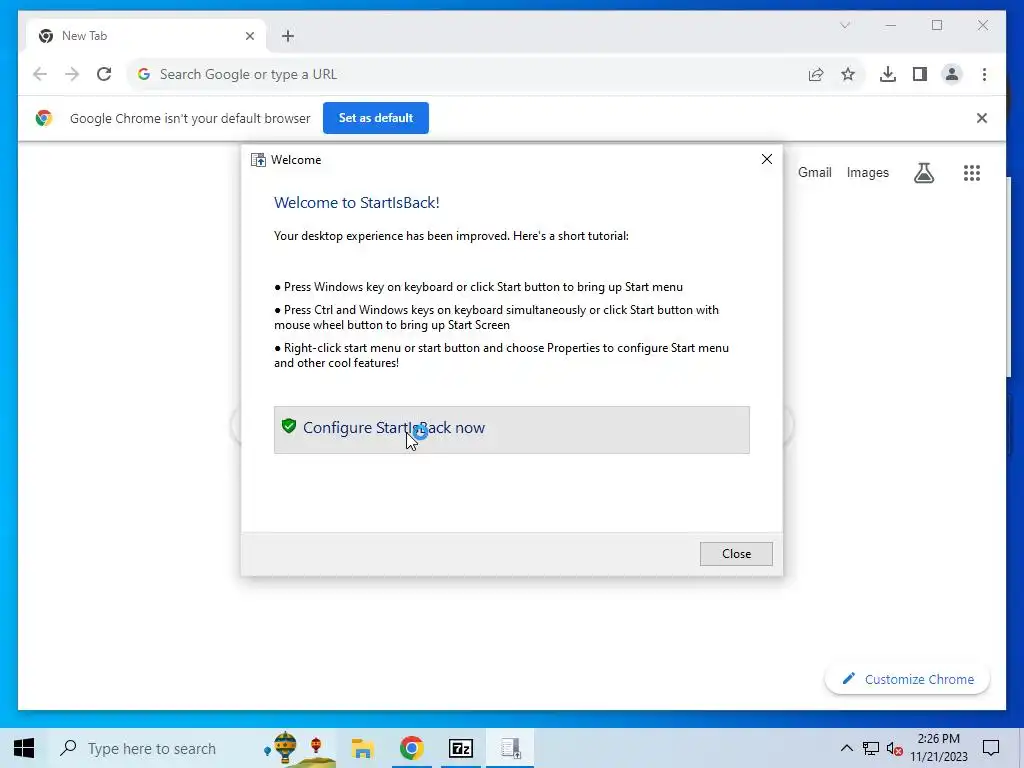
Task: Open the Gmail link
Action: click(814, 172)
